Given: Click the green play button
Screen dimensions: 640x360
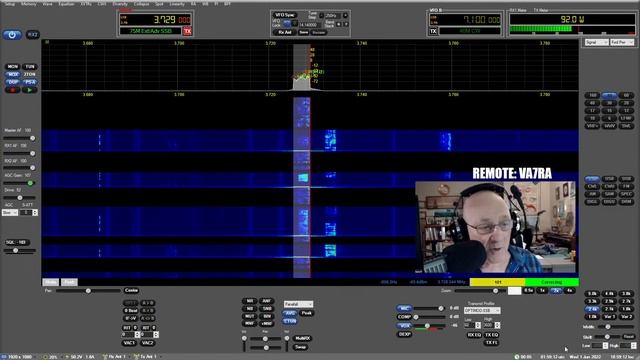Looking at the screenshot, I should click(29, 90).
